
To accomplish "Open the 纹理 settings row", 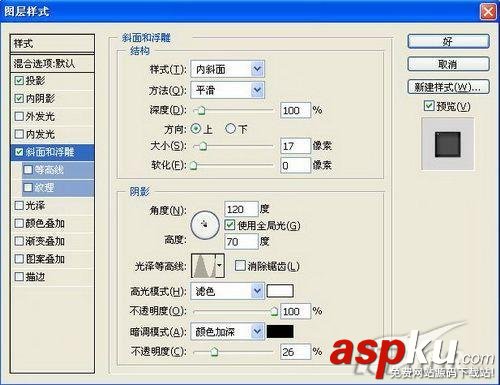I will [58, 188].
